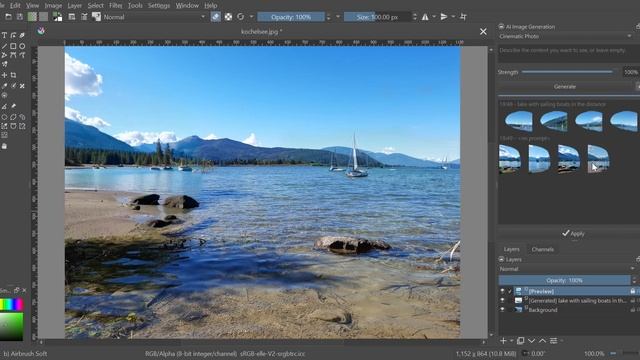
Task: Adjust the toolbar brush Opacity slider
Action: [x=291, y=17]
